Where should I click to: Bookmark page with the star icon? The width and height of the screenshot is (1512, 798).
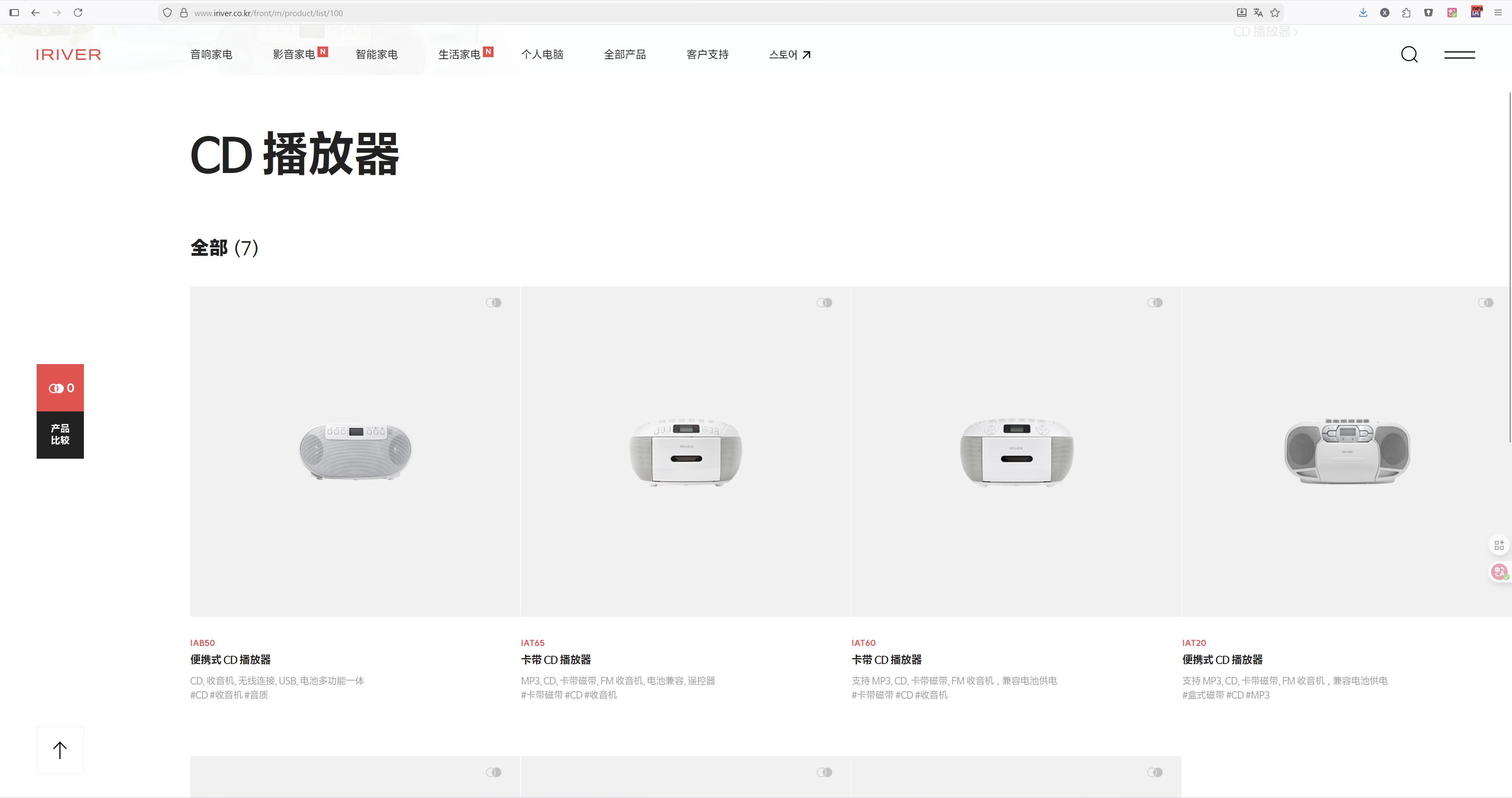[x=1275, y=12]
